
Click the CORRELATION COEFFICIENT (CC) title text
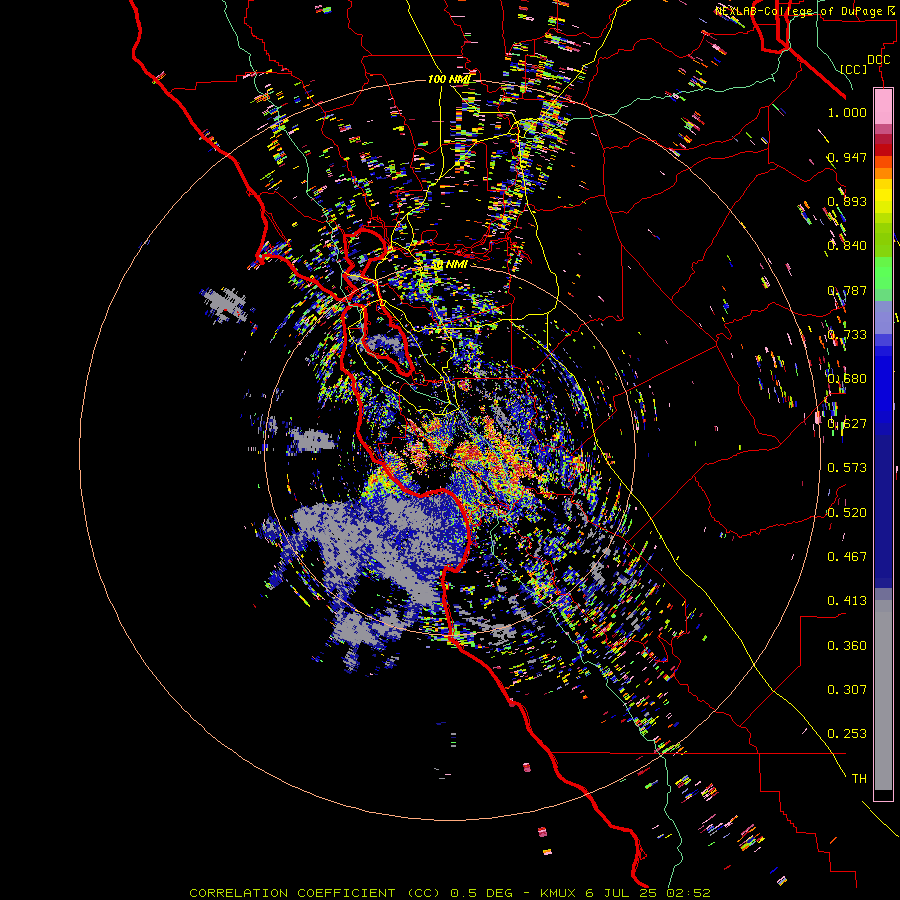point(315,893)
